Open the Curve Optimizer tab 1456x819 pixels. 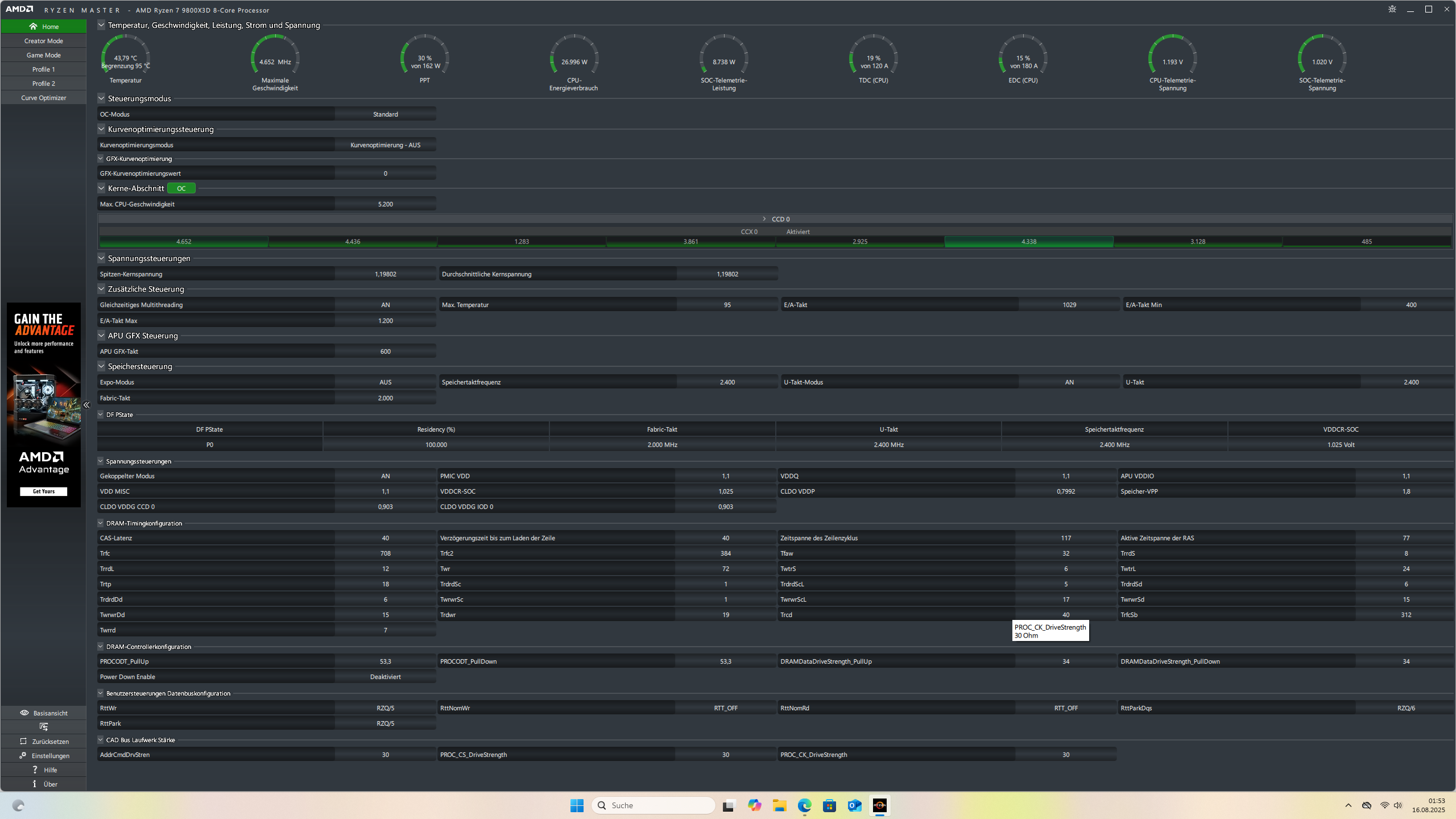pos(44,98)
